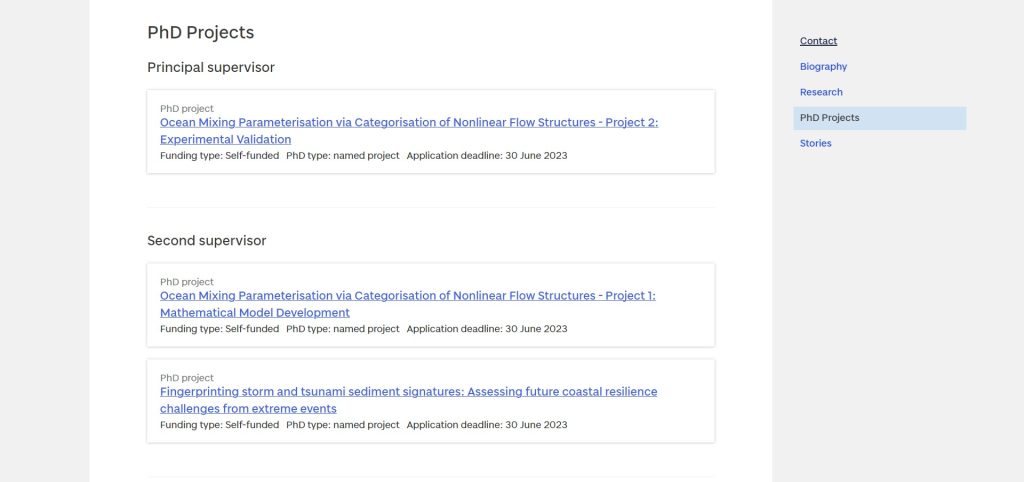Click Funding type text in Project 2 card

click(x=219, y=156)
